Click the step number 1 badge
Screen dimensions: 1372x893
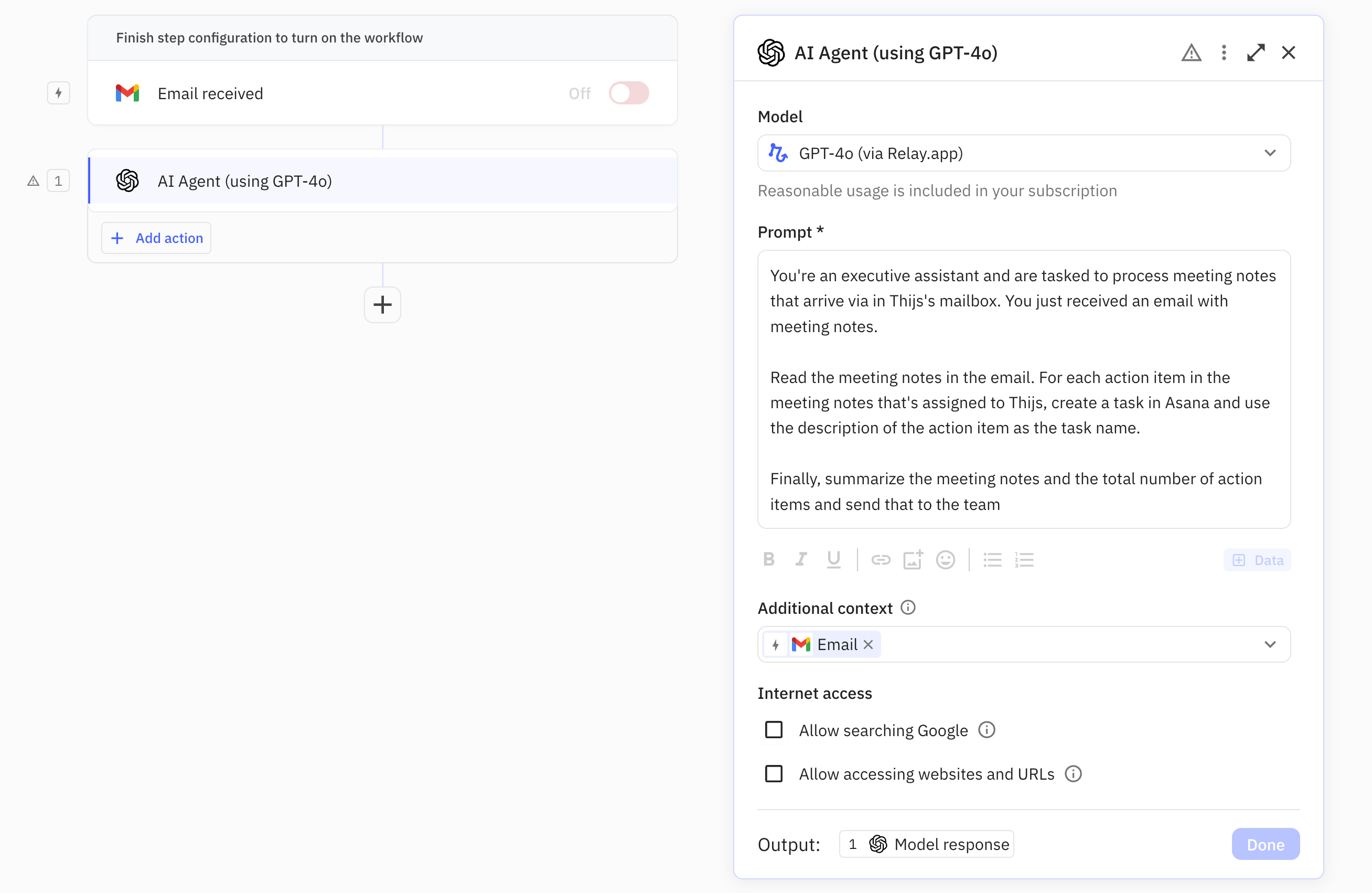pyautogui.click(x=58, y=181)
